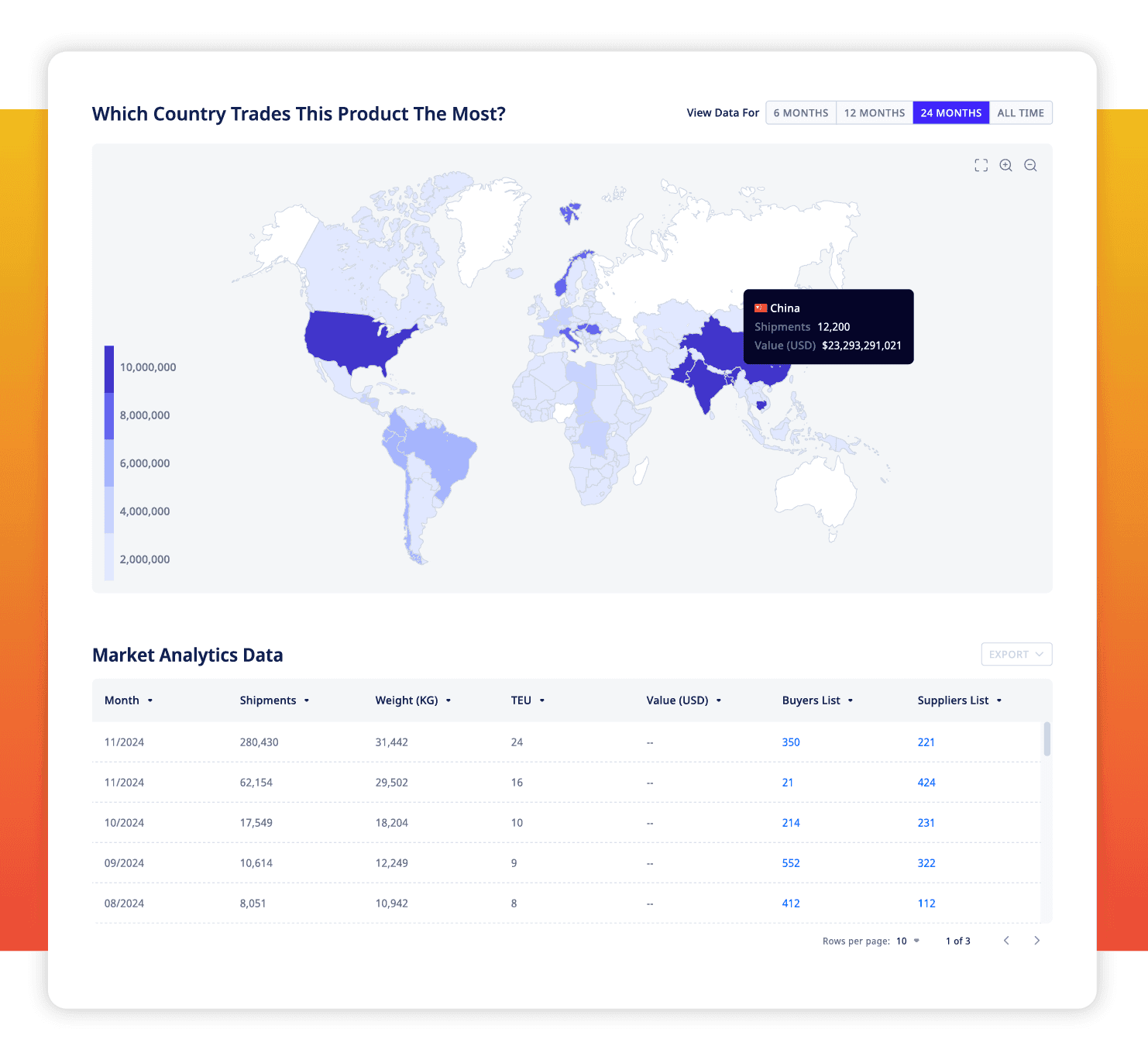Sort by the Weight (KG) column arrow

[x=449, y=700]
